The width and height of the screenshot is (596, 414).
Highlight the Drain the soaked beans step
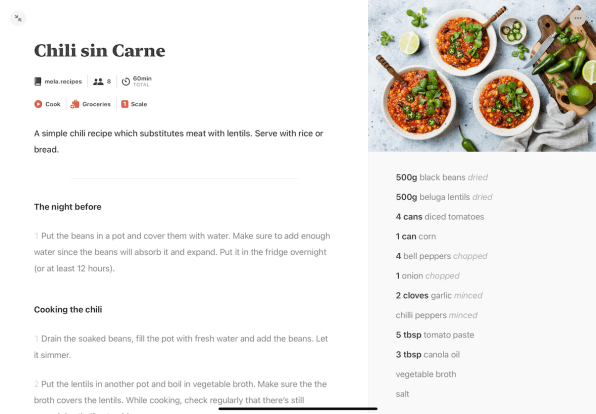tap(181, 347)
